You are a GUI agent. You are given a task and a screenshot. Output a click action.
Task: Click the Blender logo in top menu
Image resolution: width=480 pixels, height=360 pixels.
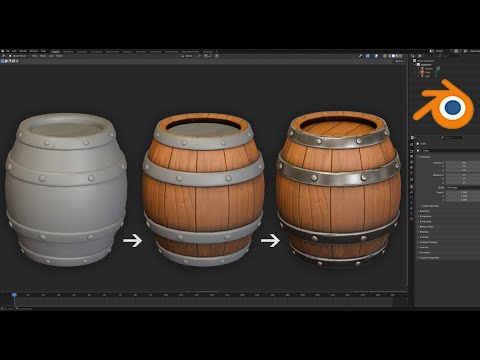(x=3, y=51)
